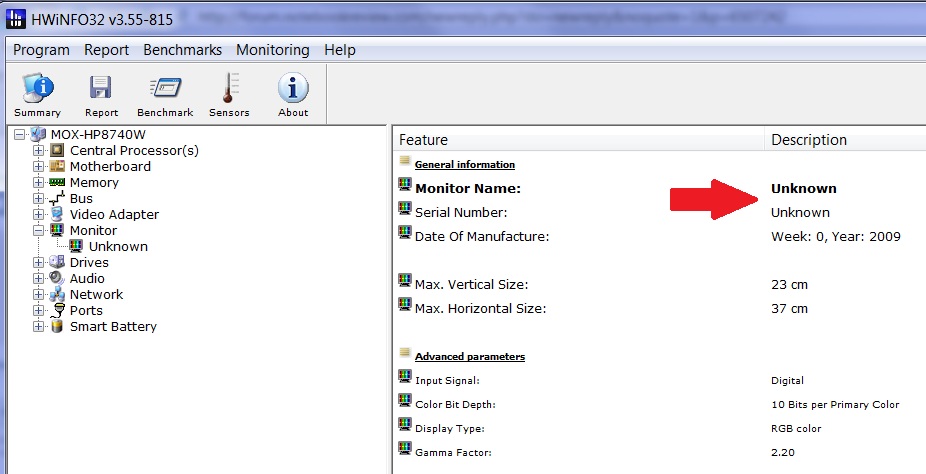Open the Help menu

pyautogui.click(x=340, y=50)
